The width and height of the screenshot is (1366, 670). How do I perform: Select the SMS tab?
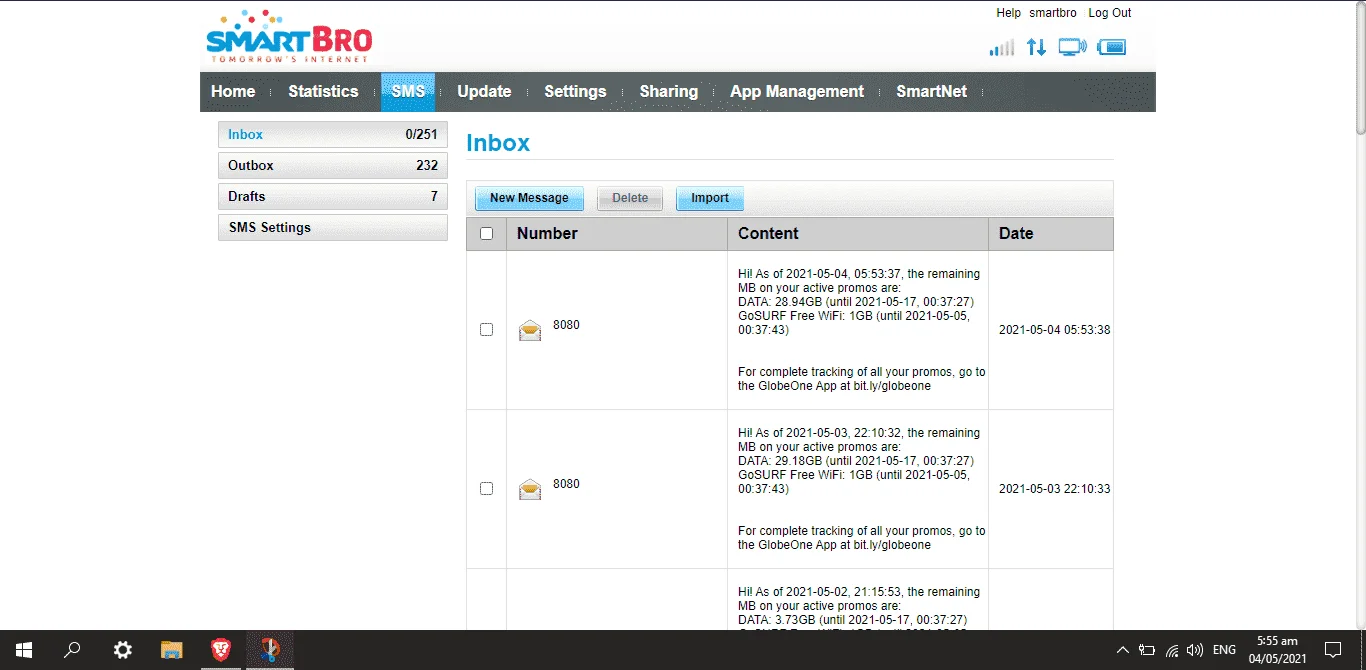(408, 91)
